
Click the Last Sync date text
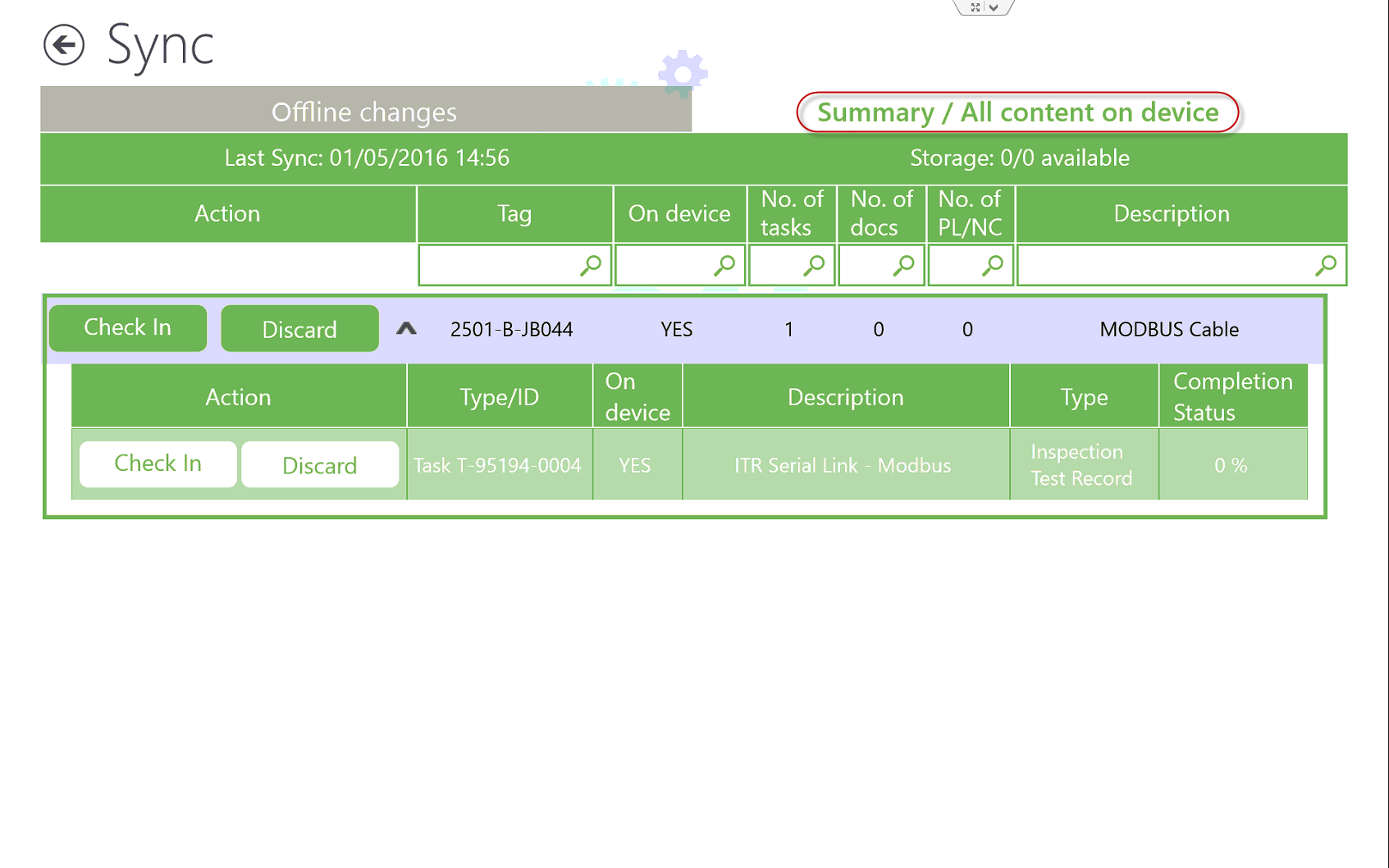[x=367, y=158]
